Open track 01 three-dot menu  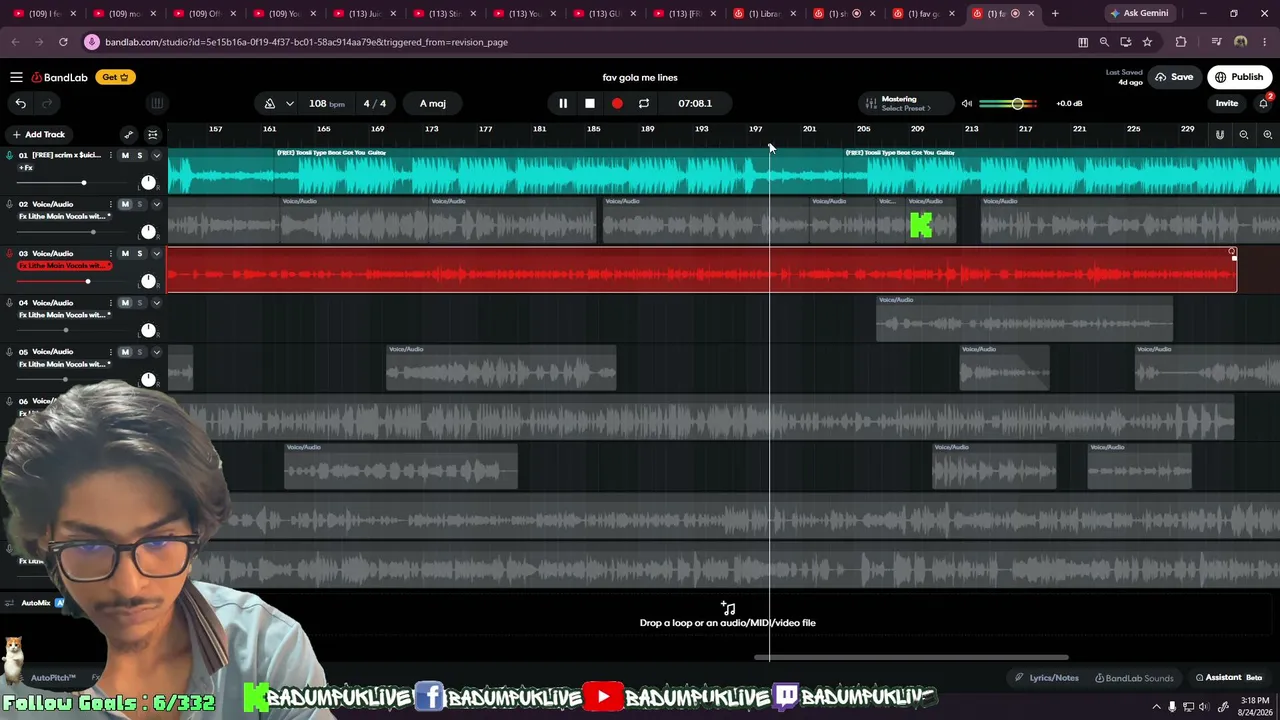[110, 155]
